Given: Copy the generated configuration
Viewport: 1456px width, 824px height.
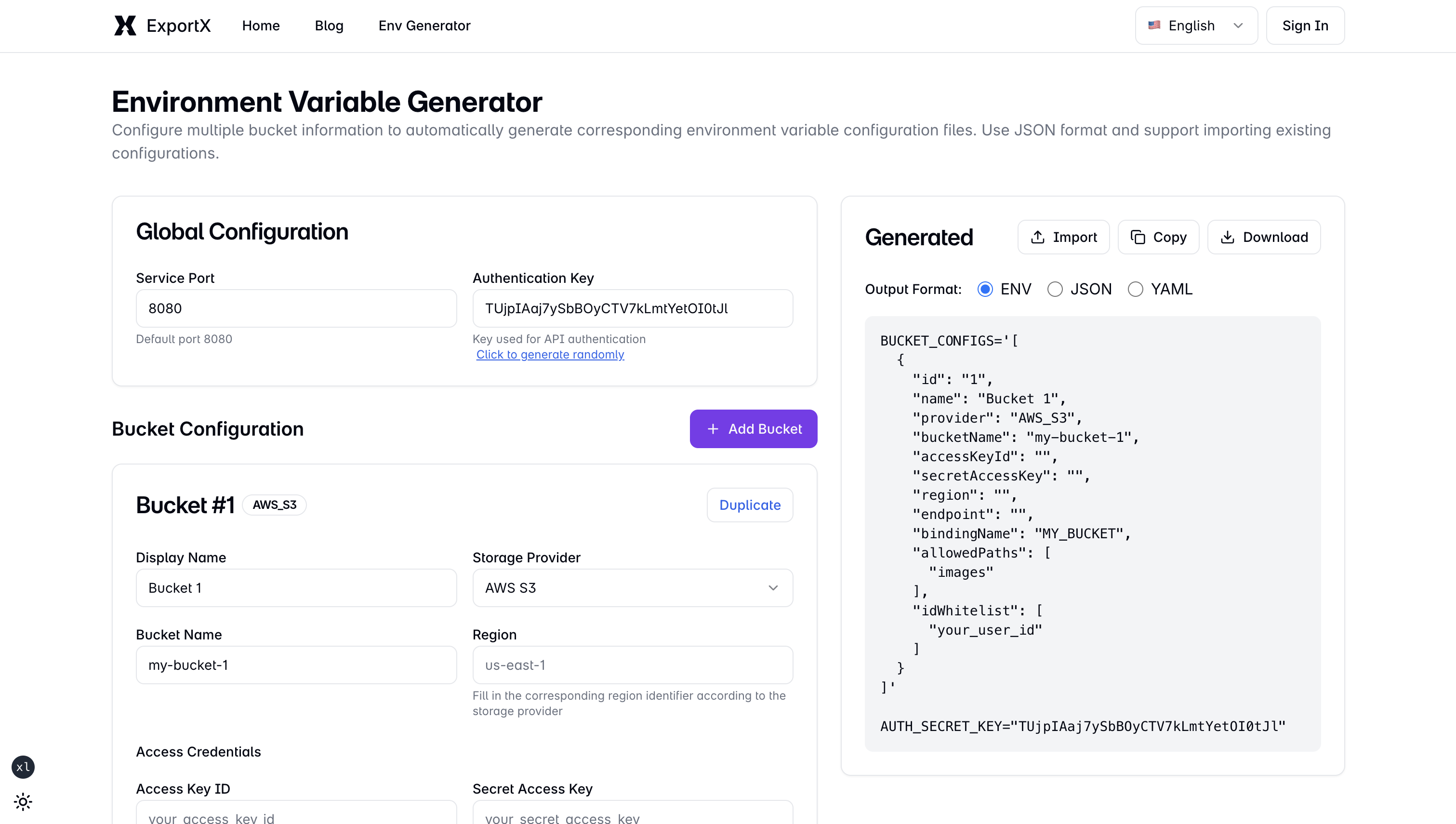Looking at the screenshot, I should point(1158,237).
